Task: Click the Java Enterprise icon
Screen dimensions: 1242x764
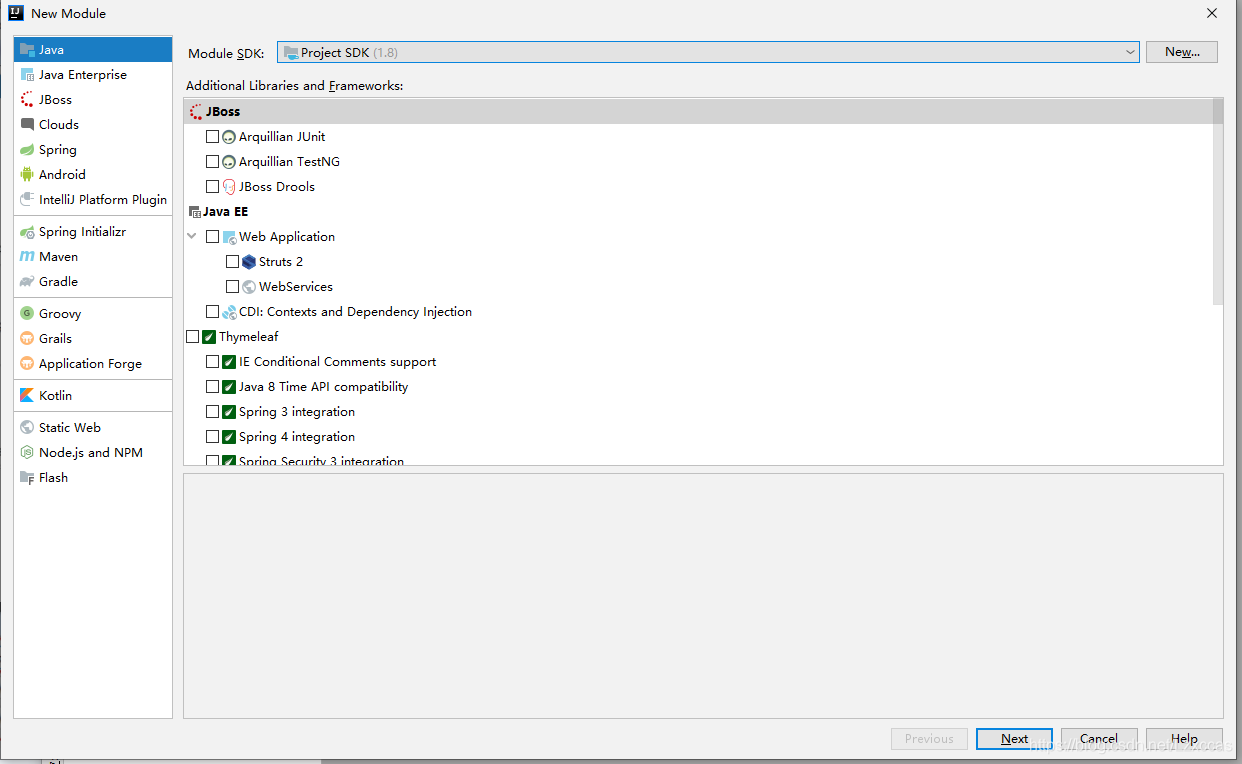Action: click(x=27, y=74)
